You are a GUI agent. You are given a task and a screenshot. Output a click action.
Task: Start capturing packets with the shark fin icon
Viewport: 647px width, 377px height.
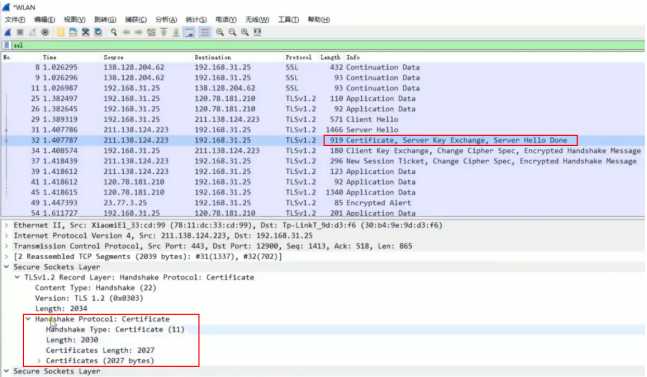coord(7,32)
